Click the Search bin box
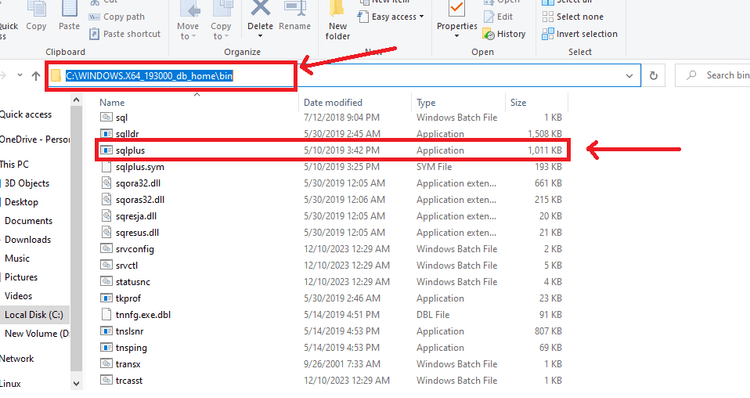 point(713,76)
